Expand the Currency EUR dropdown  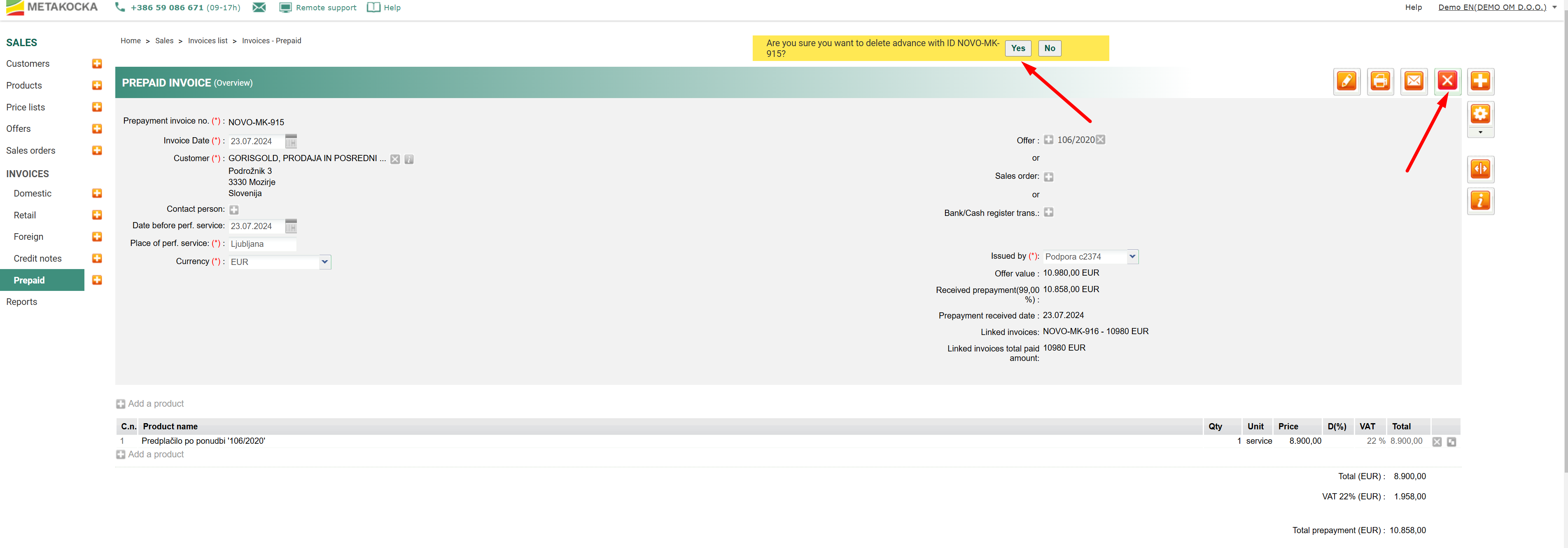coord(324,262)
